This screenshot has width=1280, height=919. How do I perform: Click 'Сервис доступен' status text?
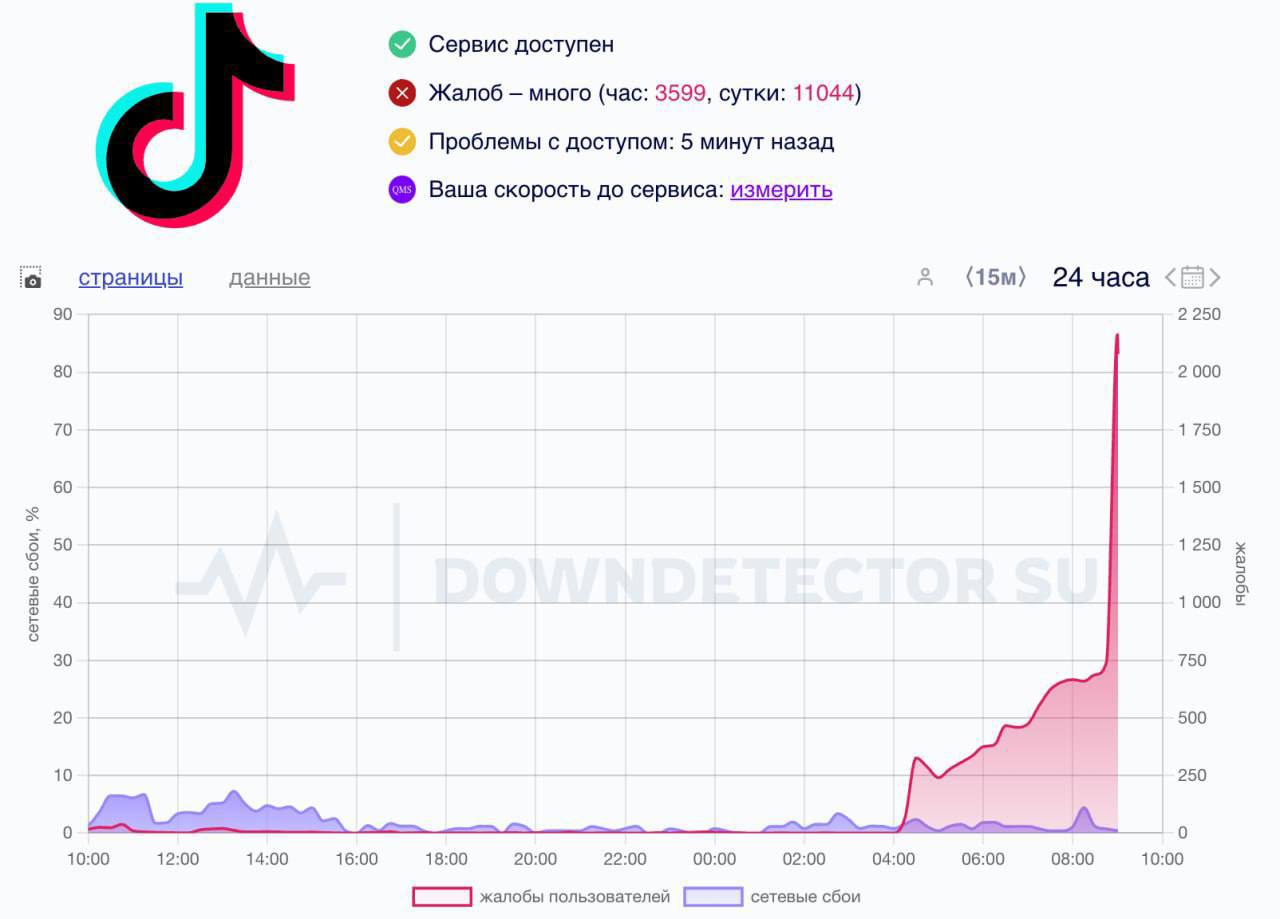[521, 44]
